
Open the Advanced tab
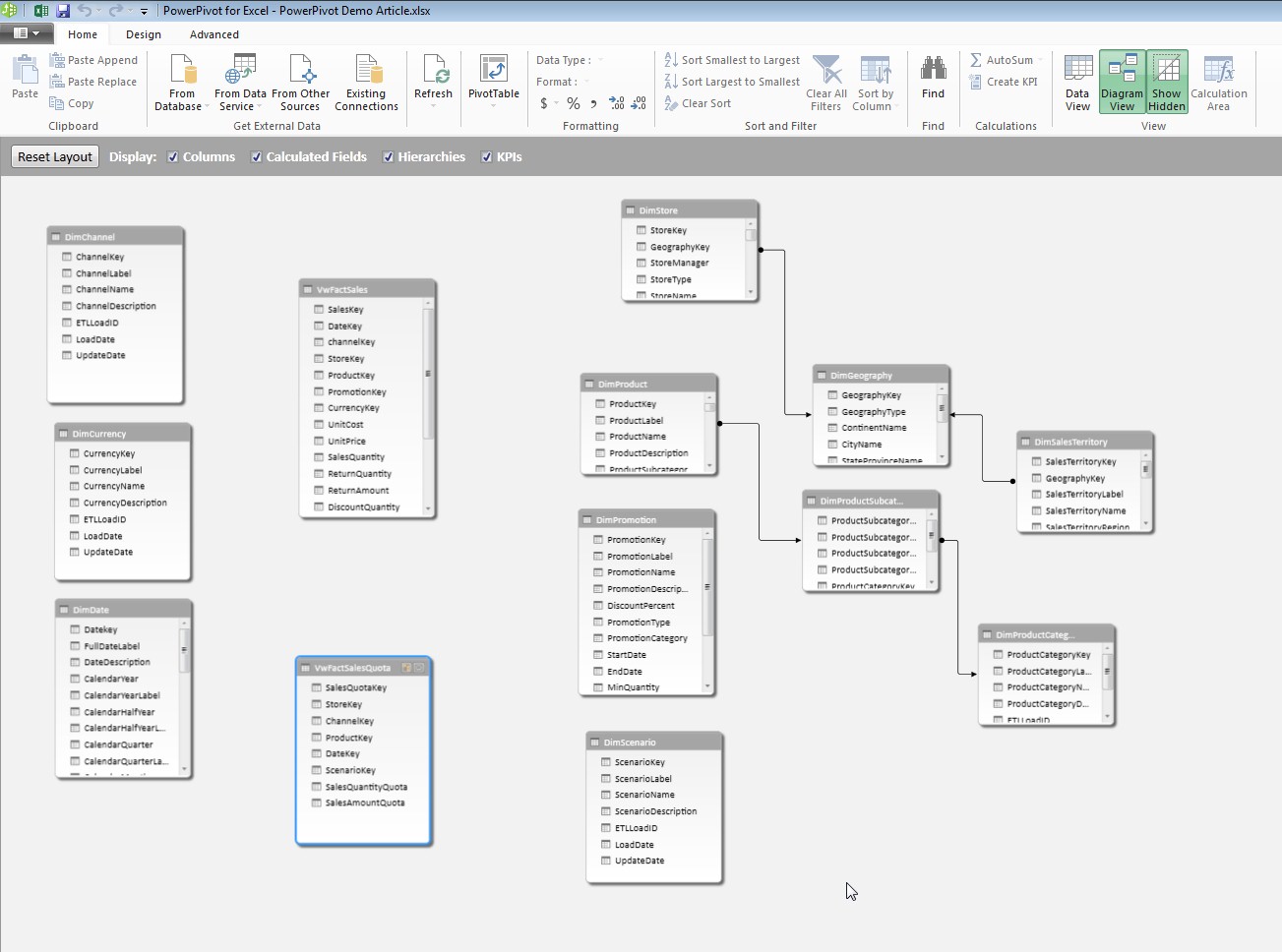[x=214, y=34]
